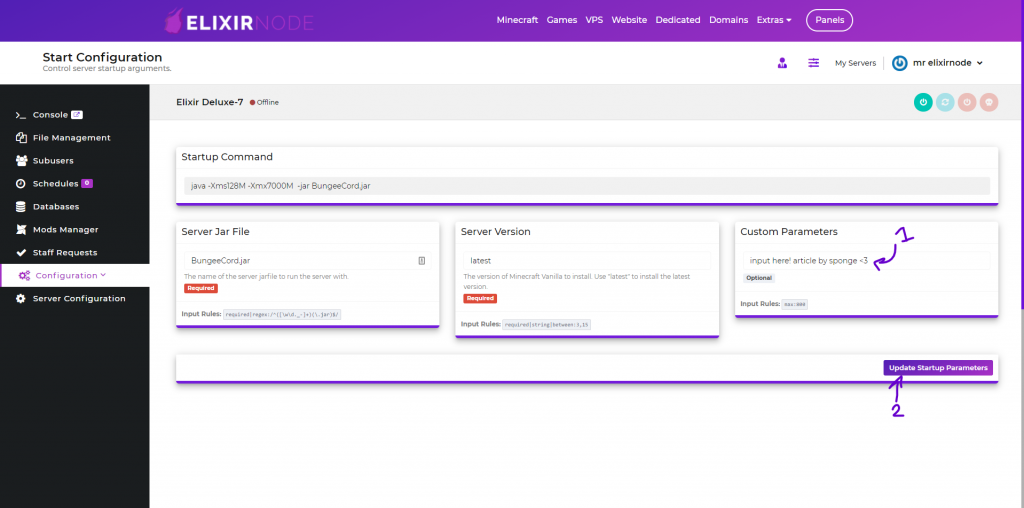The width and height of the screenshot is (1024, 508).
Task: Open Databases section
Action: point(56,206)
